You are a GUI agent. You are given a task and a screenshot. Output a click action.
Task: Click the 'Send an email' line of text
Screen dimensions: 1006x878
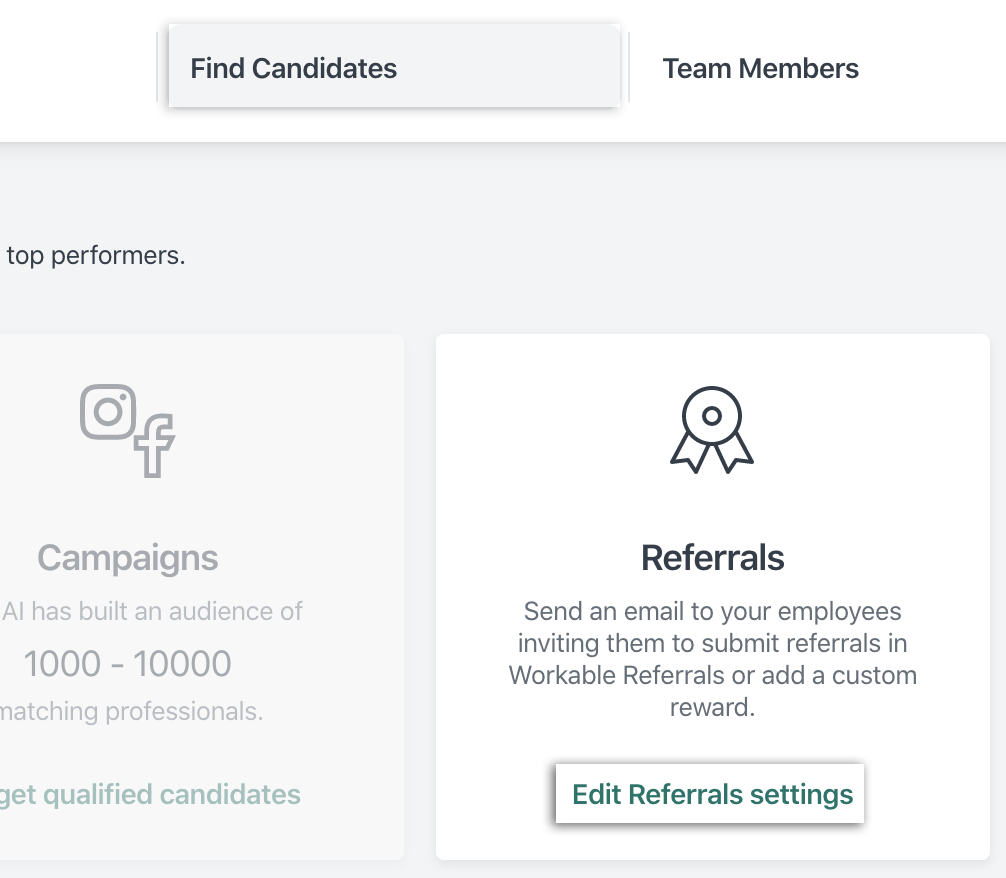tap(712, 611)
